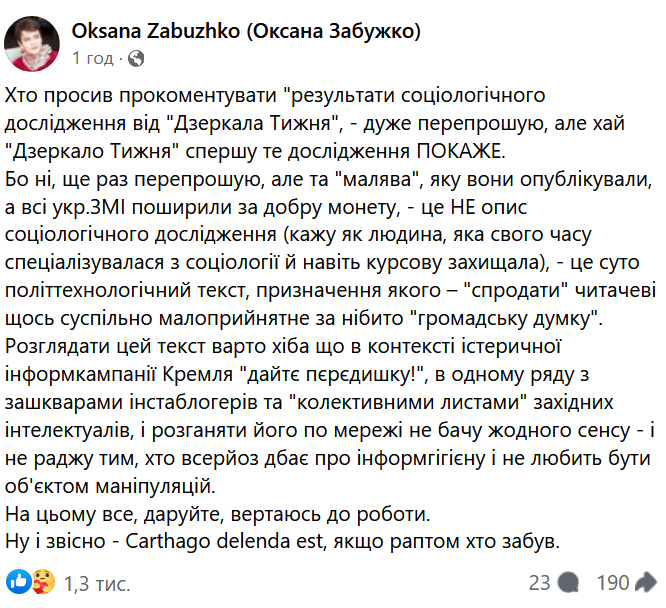Click the blue thumbs-up Like reaction icon
The image size is (666, 608).
pyautogui.click(x=19, y=581)
